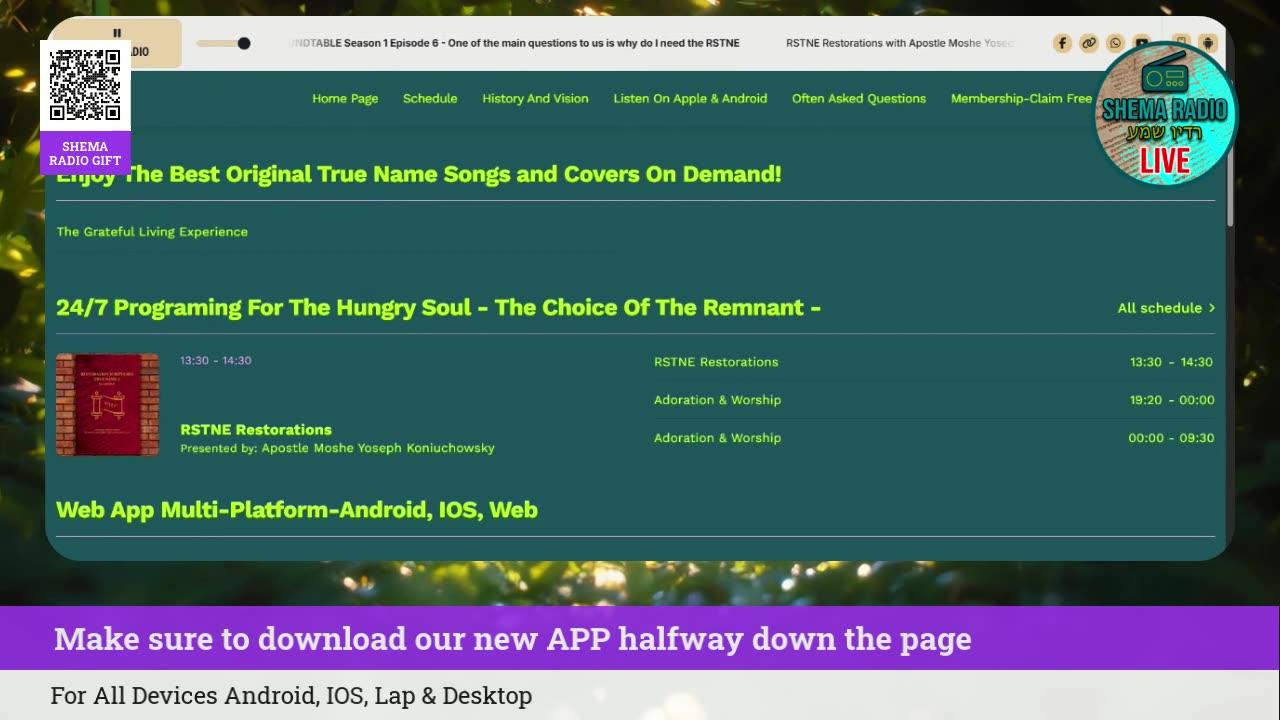Open the WhatsApp icon

coord(1115,43)
